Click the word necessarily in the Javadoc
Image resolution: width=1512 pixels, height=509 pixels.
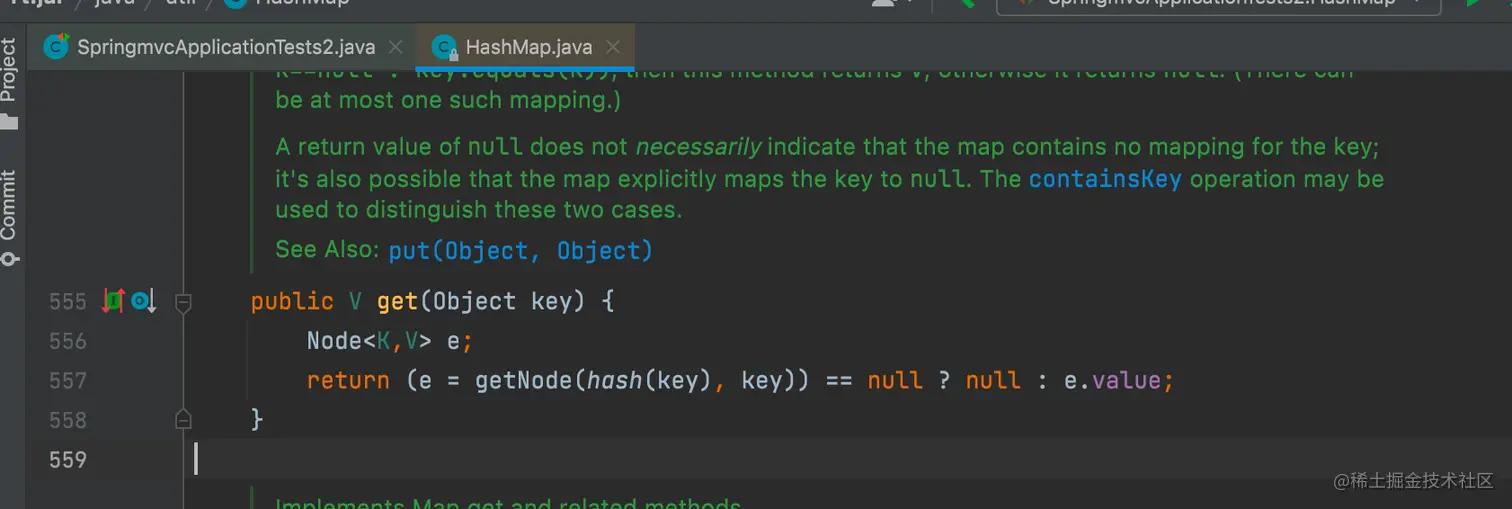pos(699,146)
